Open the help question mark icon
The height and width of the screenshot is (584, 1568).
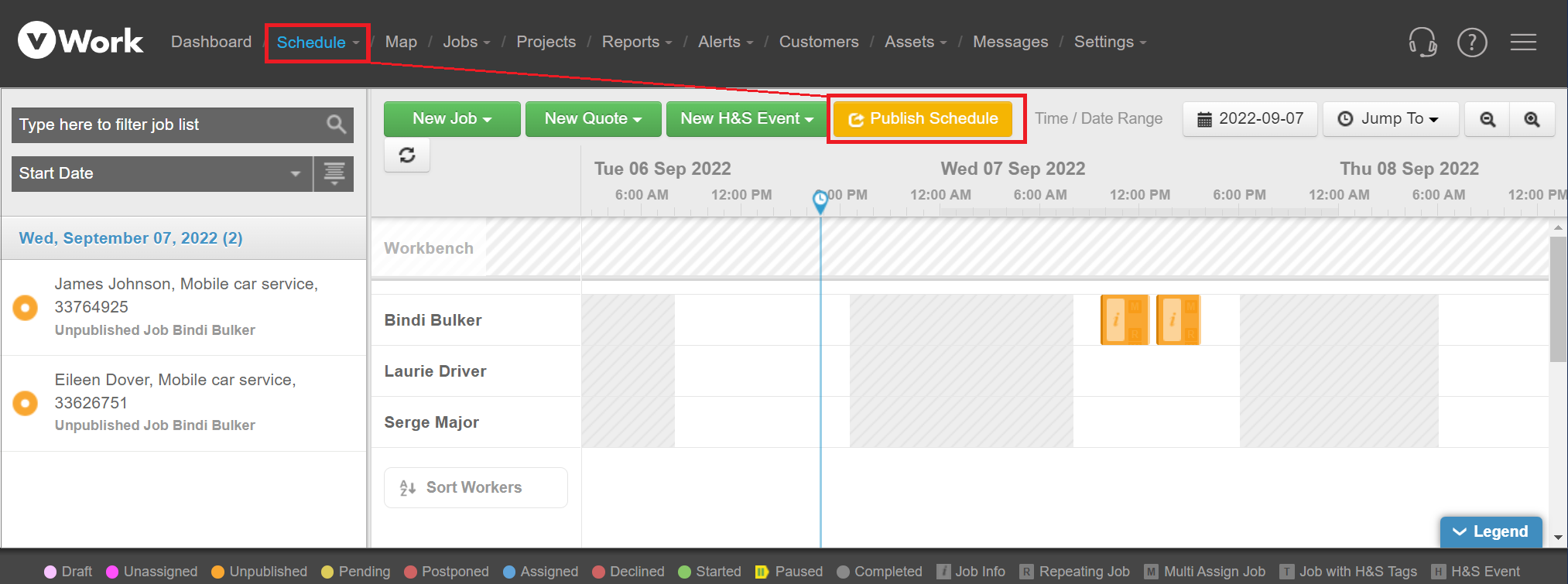coord(1472,42)
